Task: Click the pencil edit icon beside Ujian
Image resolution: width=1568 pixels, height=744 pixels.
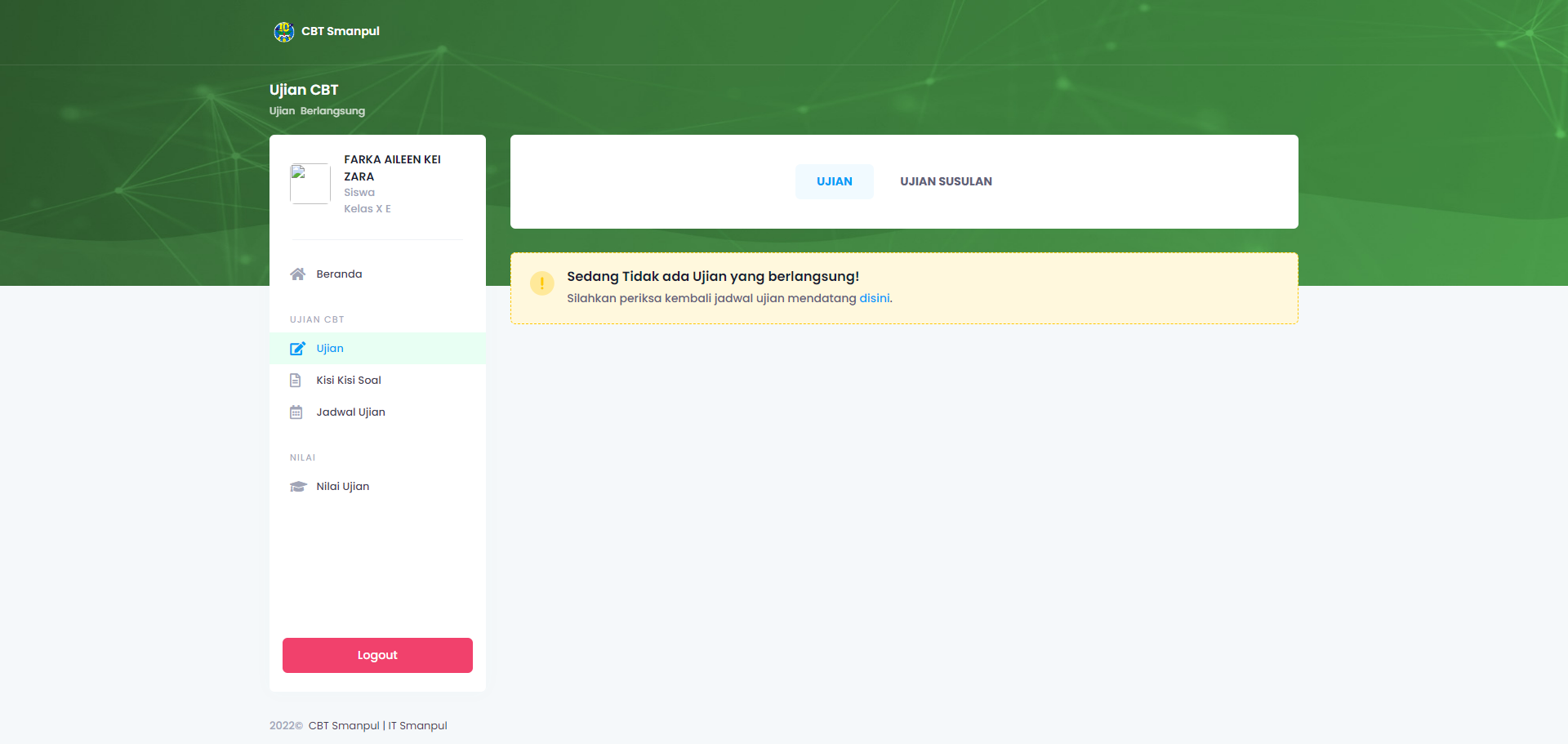Action: pos(297,349)
